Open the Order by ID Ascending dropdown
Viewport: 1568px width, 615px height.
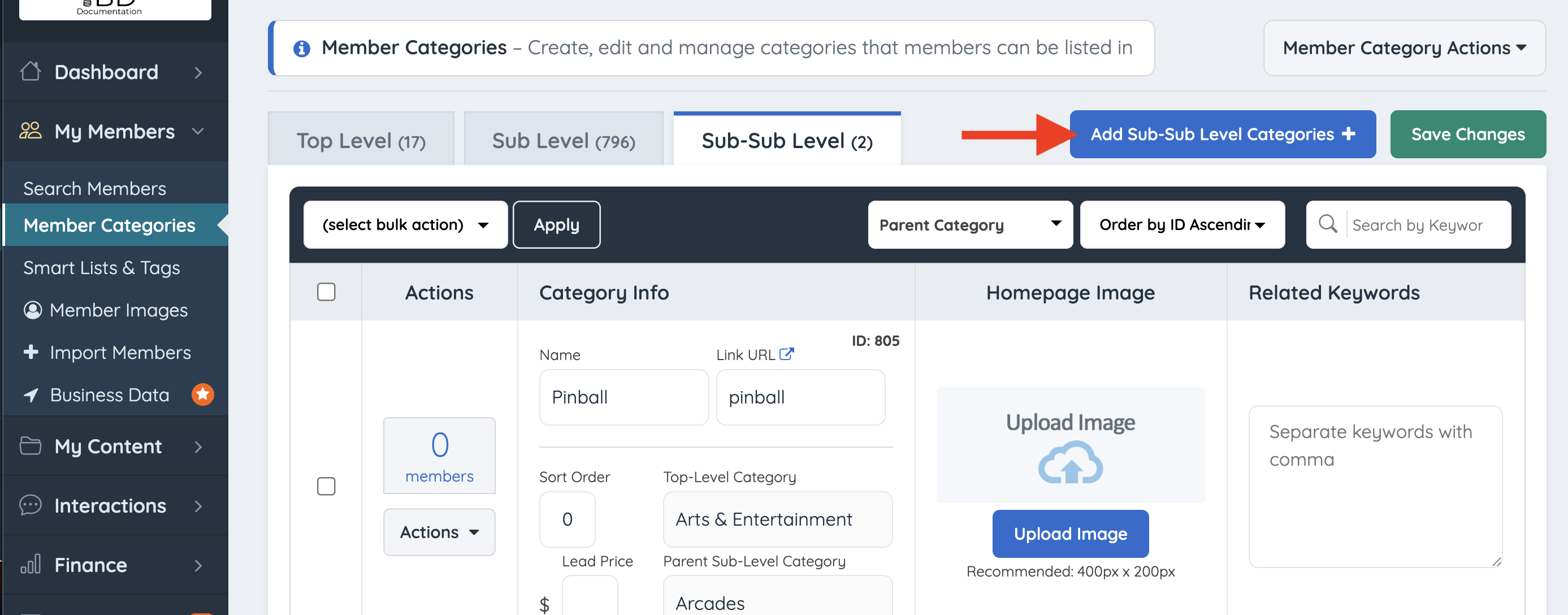click(1181, 224)
